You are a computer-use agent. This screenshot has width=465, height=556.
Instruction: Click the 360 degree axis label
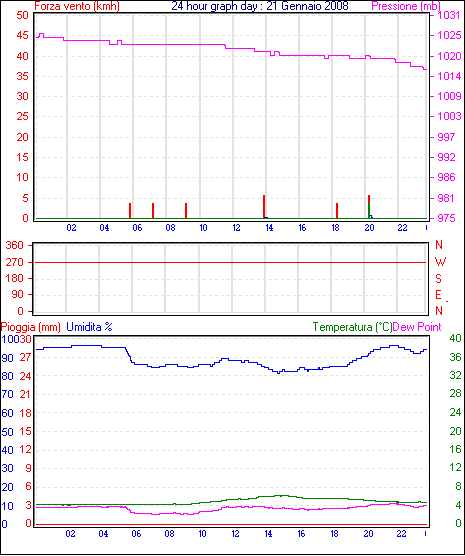coord(15,245)
